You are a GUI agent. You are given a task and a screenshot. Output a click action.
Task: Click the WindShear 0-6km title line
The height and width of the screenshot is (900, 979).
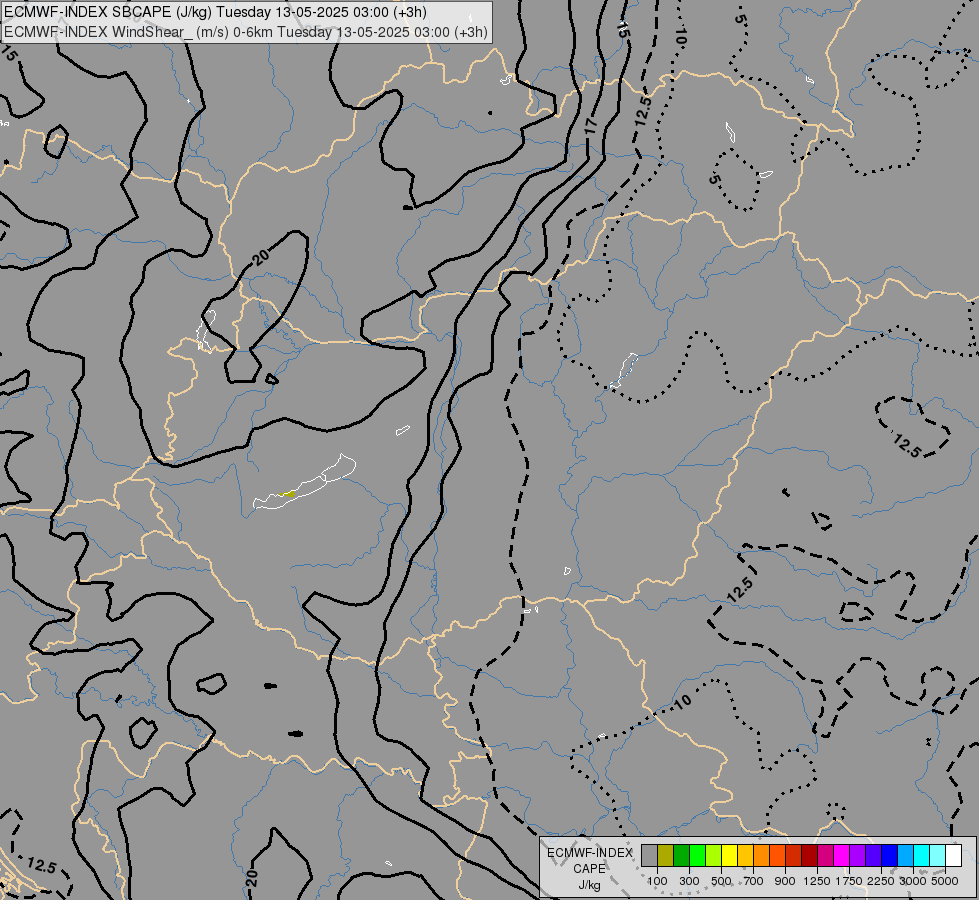coord(245,31)
